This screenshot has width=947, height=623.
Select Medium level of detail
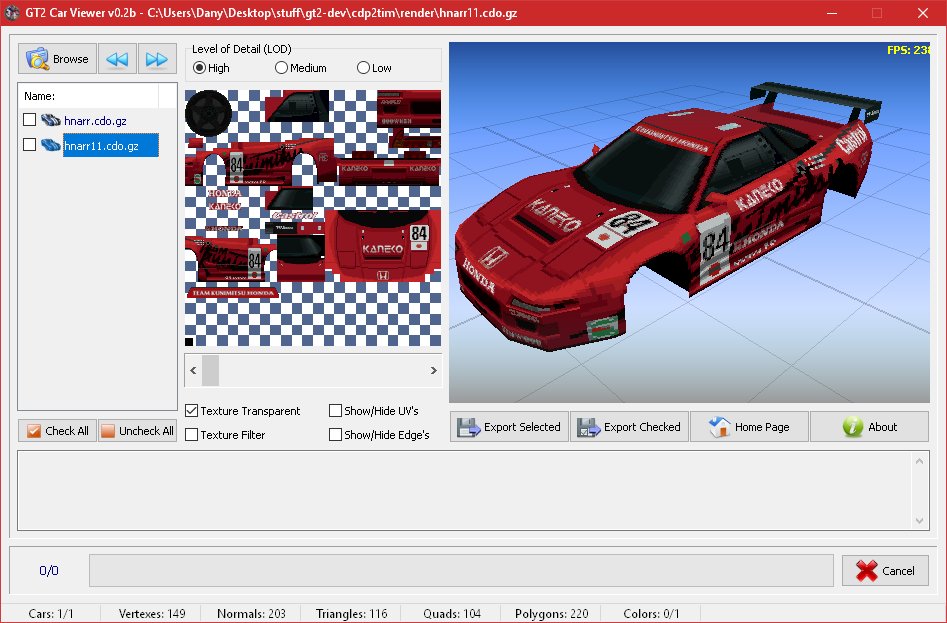301,68
